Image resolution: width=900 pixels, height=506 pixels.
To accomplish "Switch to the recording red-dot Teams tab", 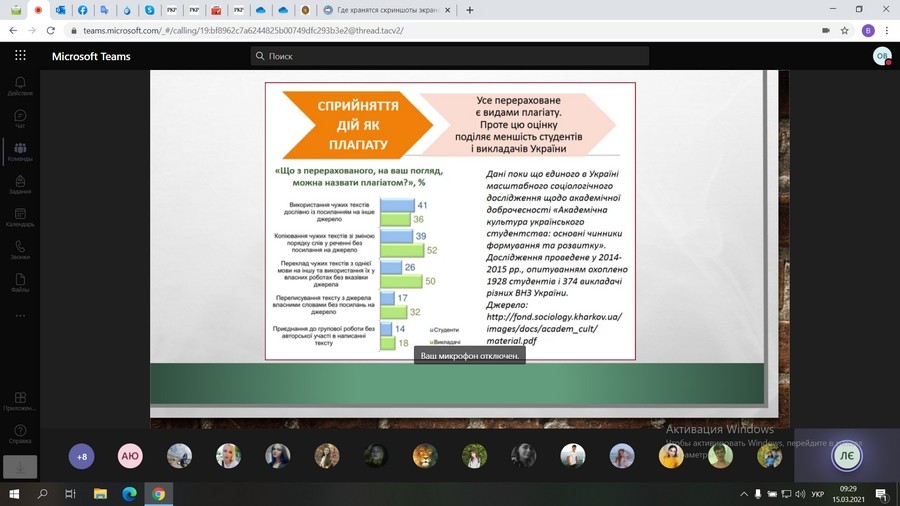I will click(38, 10).
